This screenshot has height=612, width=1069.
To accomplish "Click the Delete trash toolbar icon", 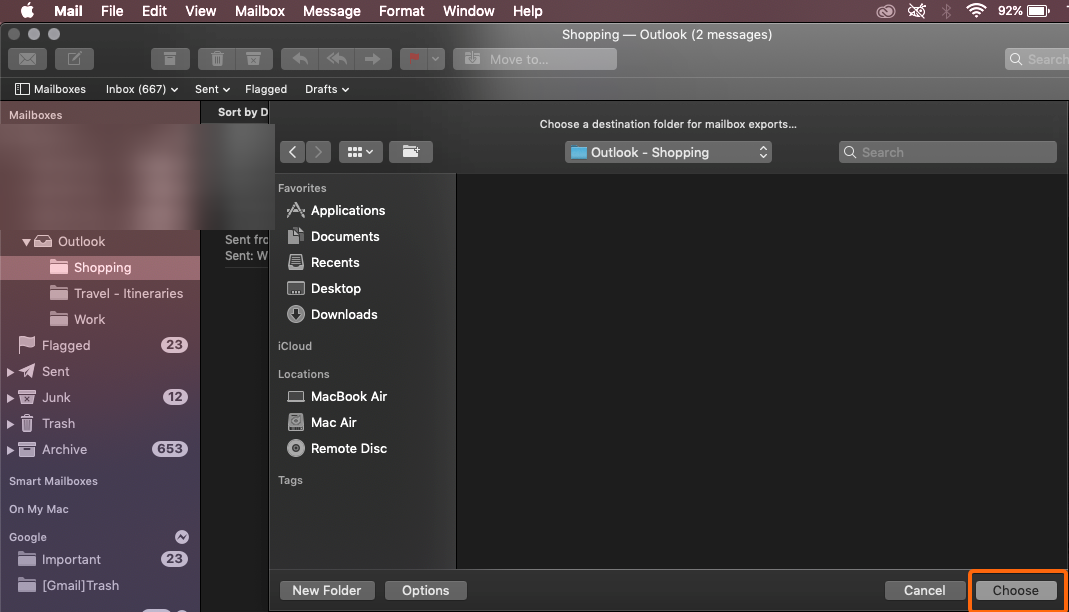I will (217, 59).
